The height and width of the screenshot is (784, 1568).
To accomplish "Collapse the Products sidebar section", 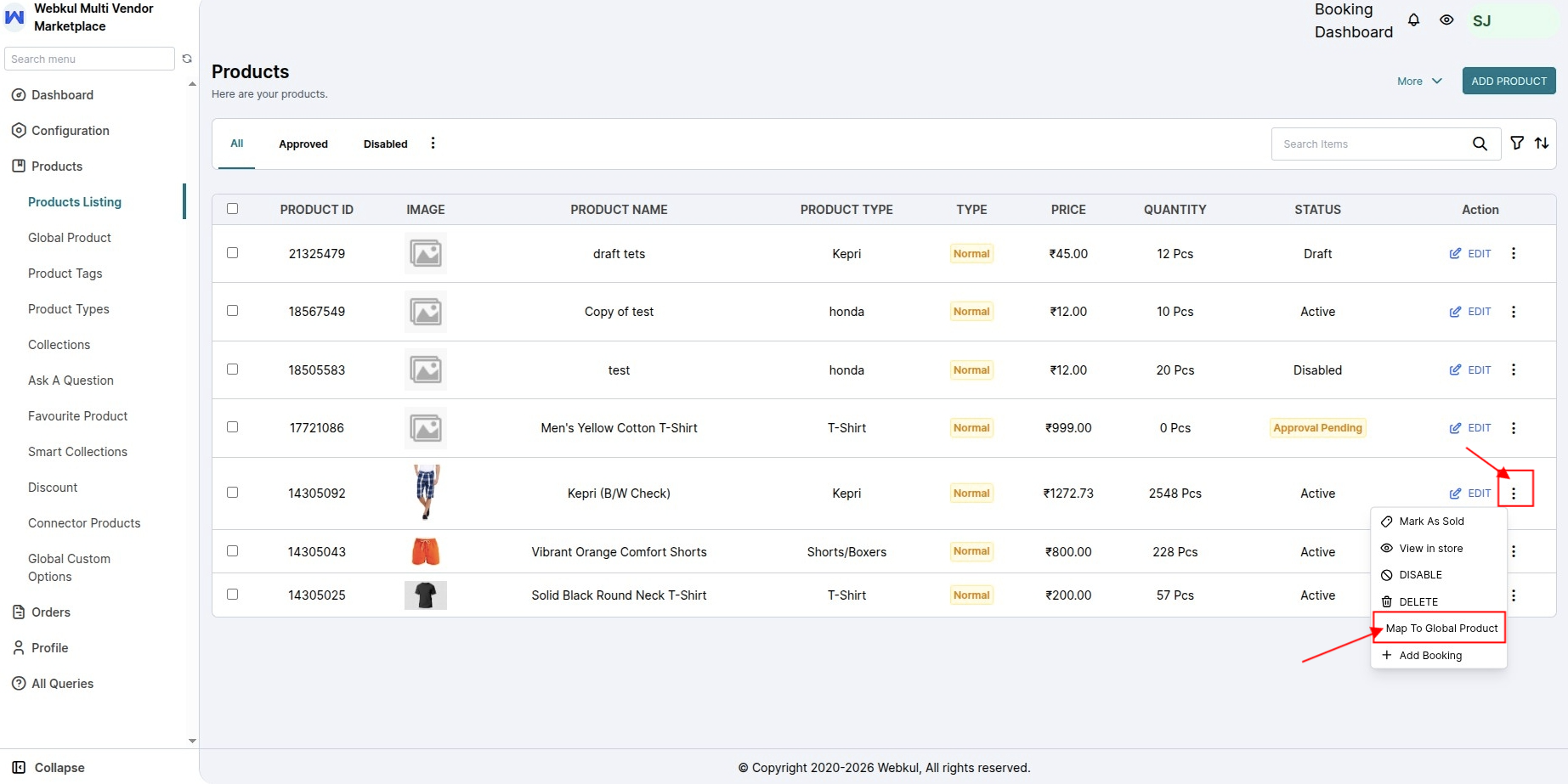I will pyautogui.click(x=48, y=166).
